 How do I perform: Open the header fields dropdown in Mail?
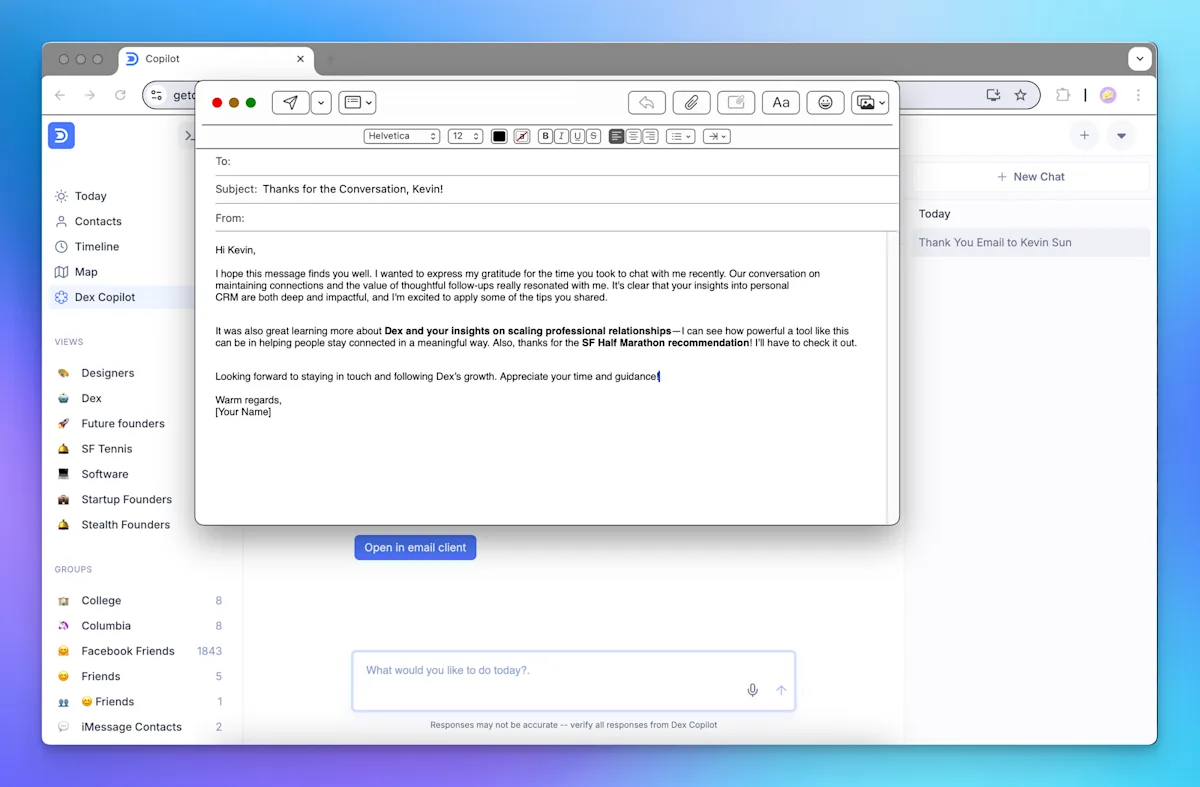click(358, 102)
